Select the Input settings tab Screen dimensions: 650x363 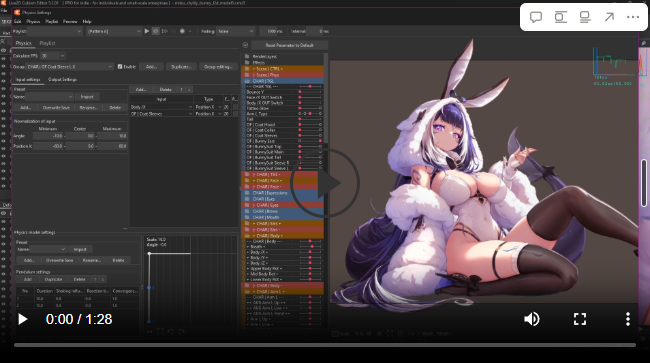(28, 80)
